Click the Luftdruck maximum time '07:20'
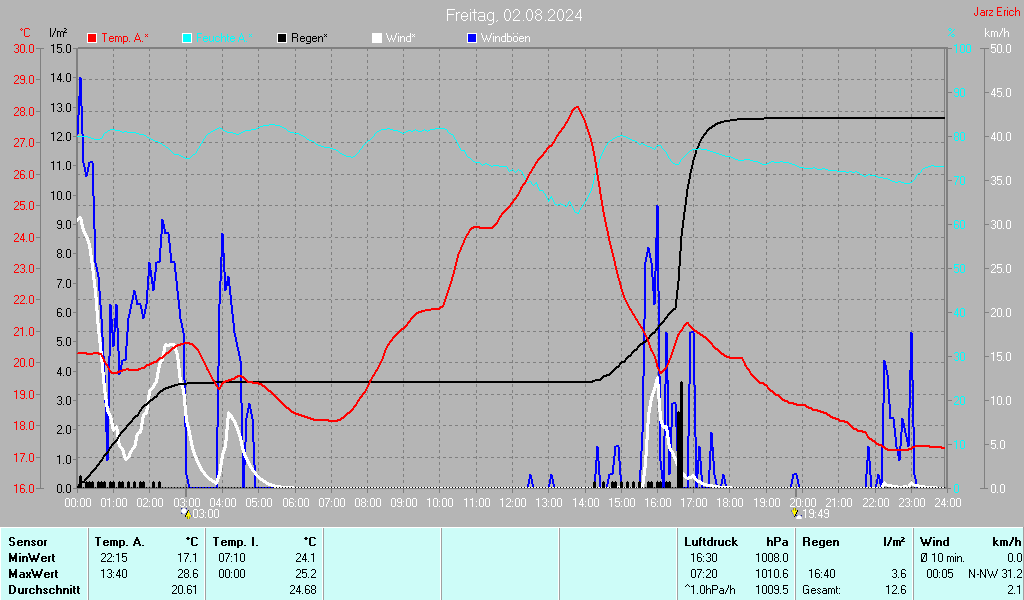 tap(704, 574)
